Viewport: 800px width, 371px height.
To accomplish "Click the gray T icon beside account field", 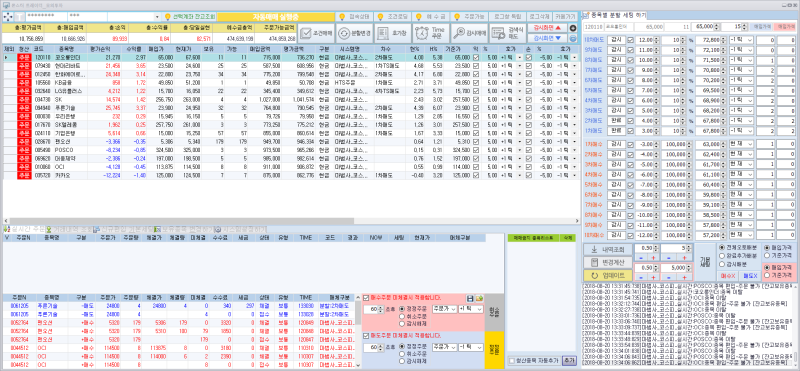I will (x=20, y=17).
